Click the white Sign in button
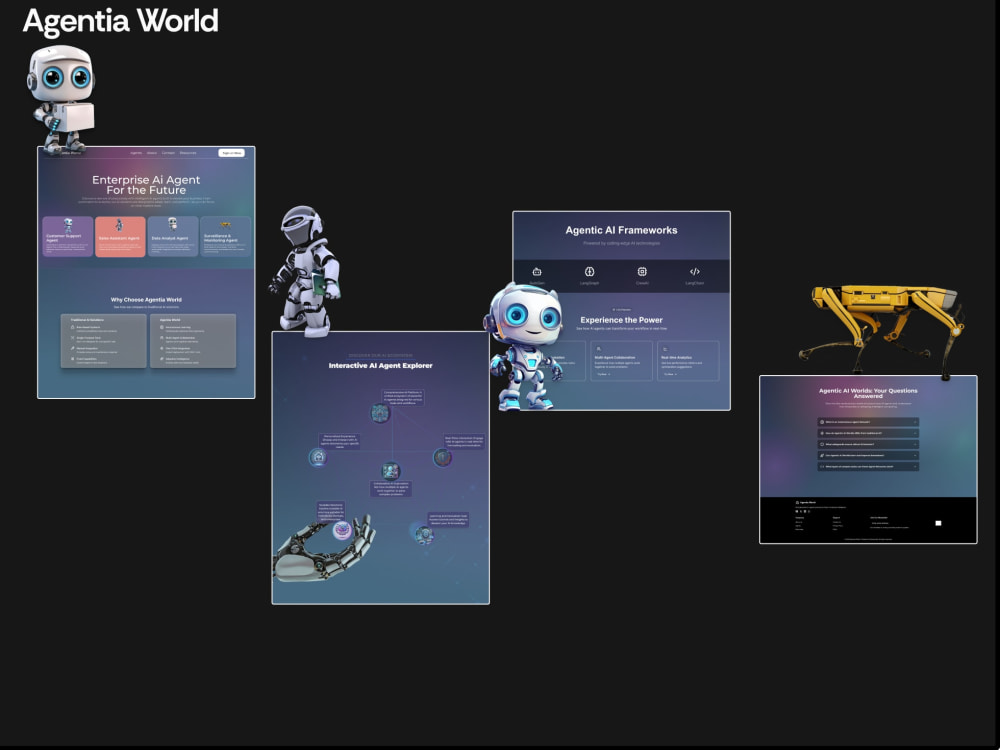The height and width of the screenshot is (750, 1000). point(231,153)
